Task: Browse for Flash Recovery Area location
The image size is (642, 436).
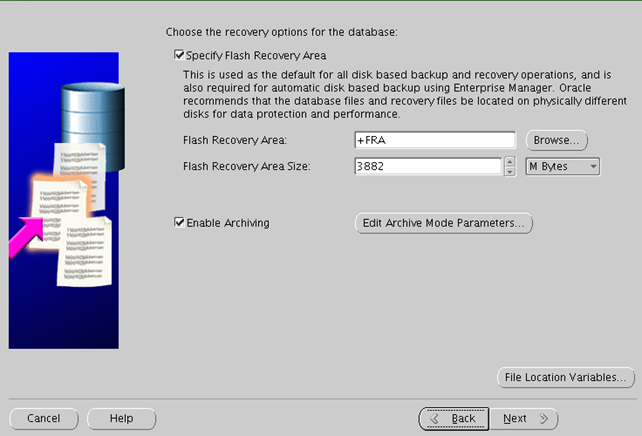Action: (x=556, y=140)
